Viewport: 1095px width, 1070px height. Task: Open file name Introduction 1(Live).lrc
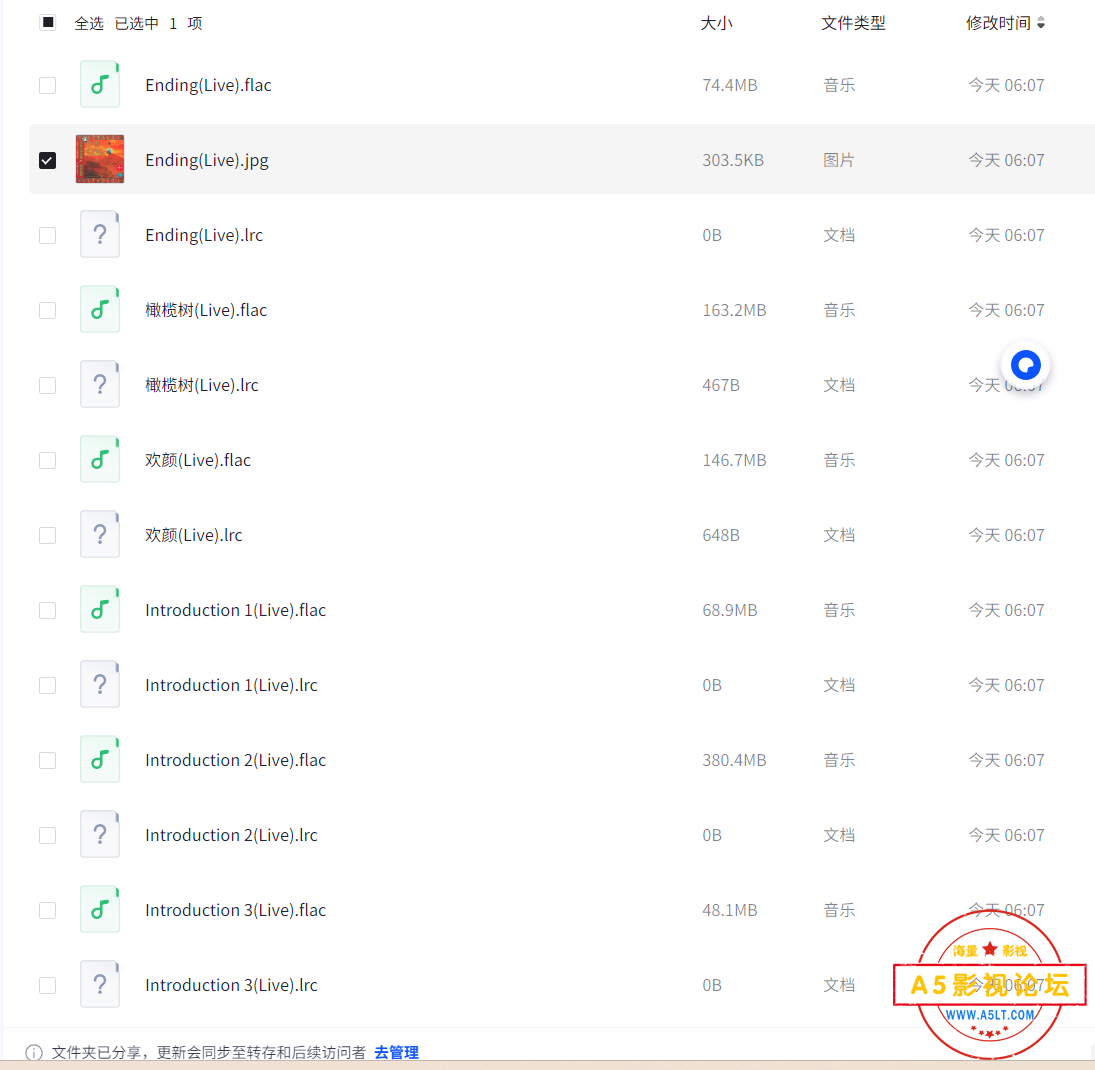coord(231,685)
